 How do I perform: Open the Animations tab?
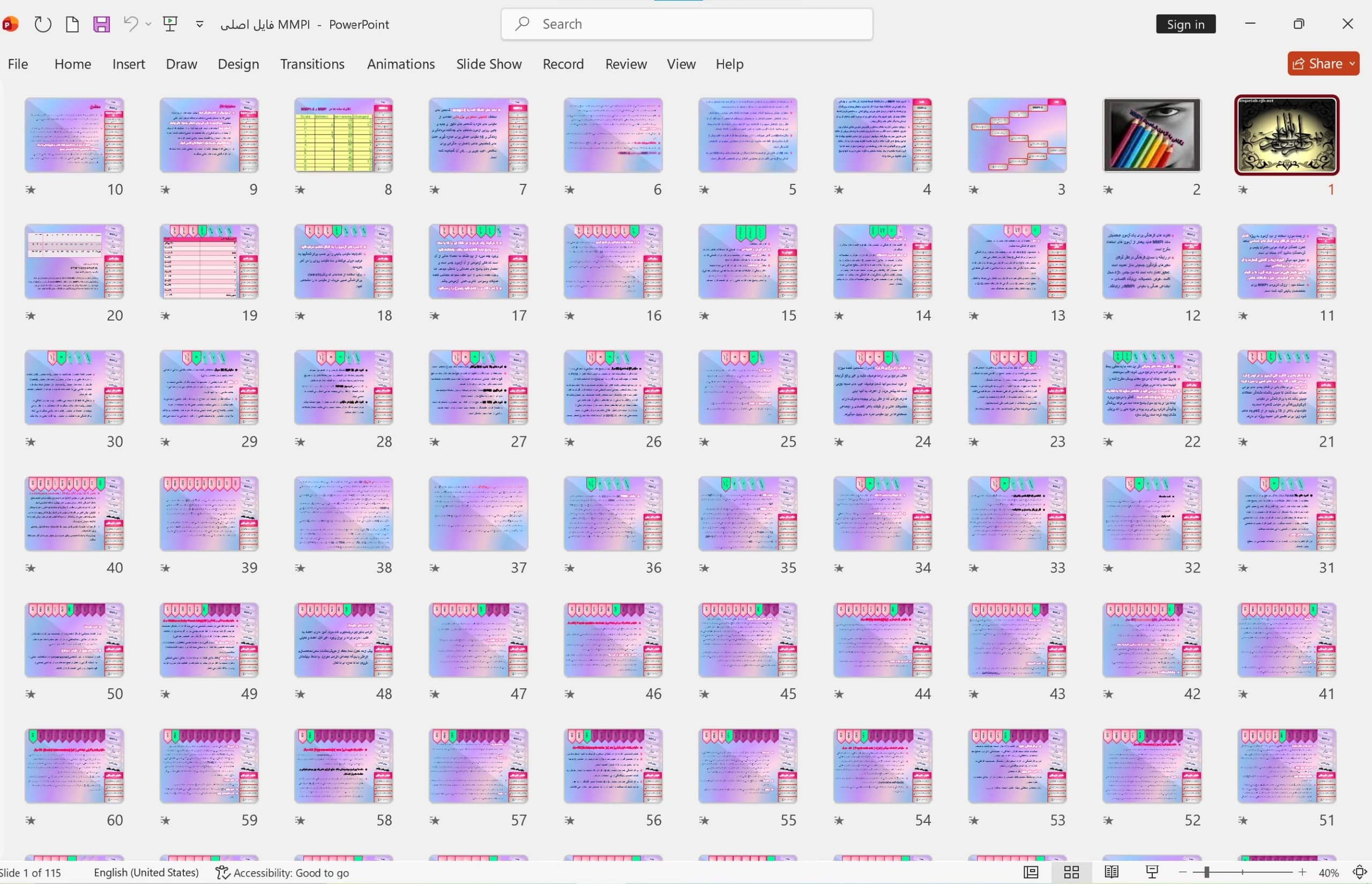pos(400,64)
